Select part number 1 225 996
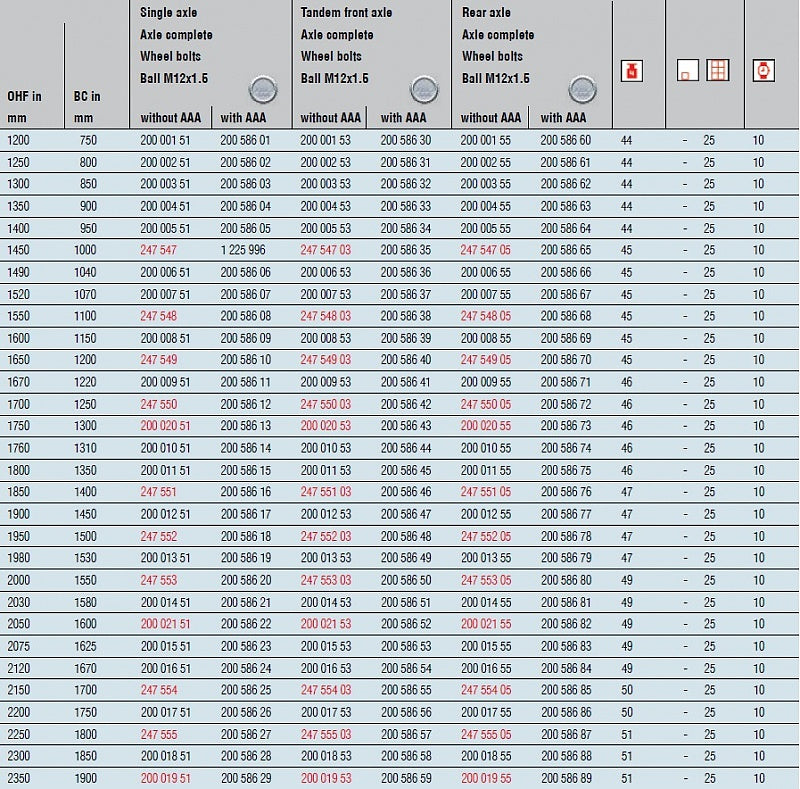This screenshot has height=789, width=800. click(243, 250)
